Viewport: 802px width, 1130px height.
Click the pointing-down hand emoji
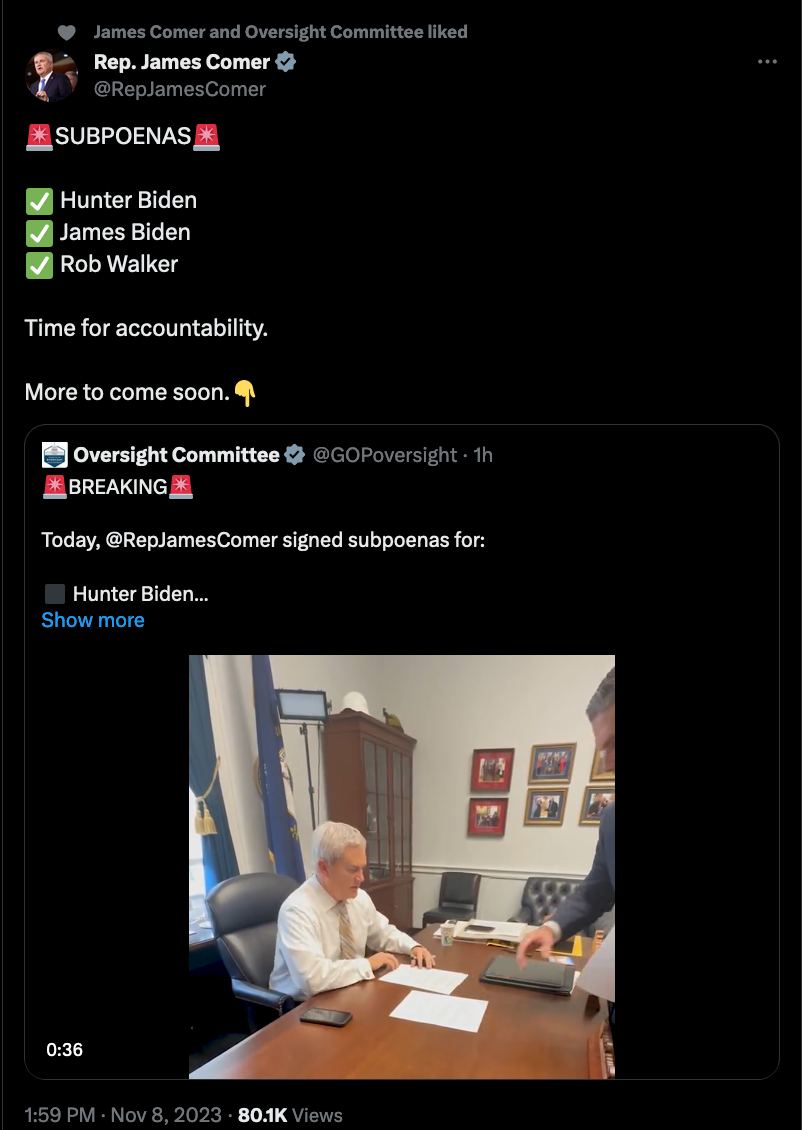point(245,393)
